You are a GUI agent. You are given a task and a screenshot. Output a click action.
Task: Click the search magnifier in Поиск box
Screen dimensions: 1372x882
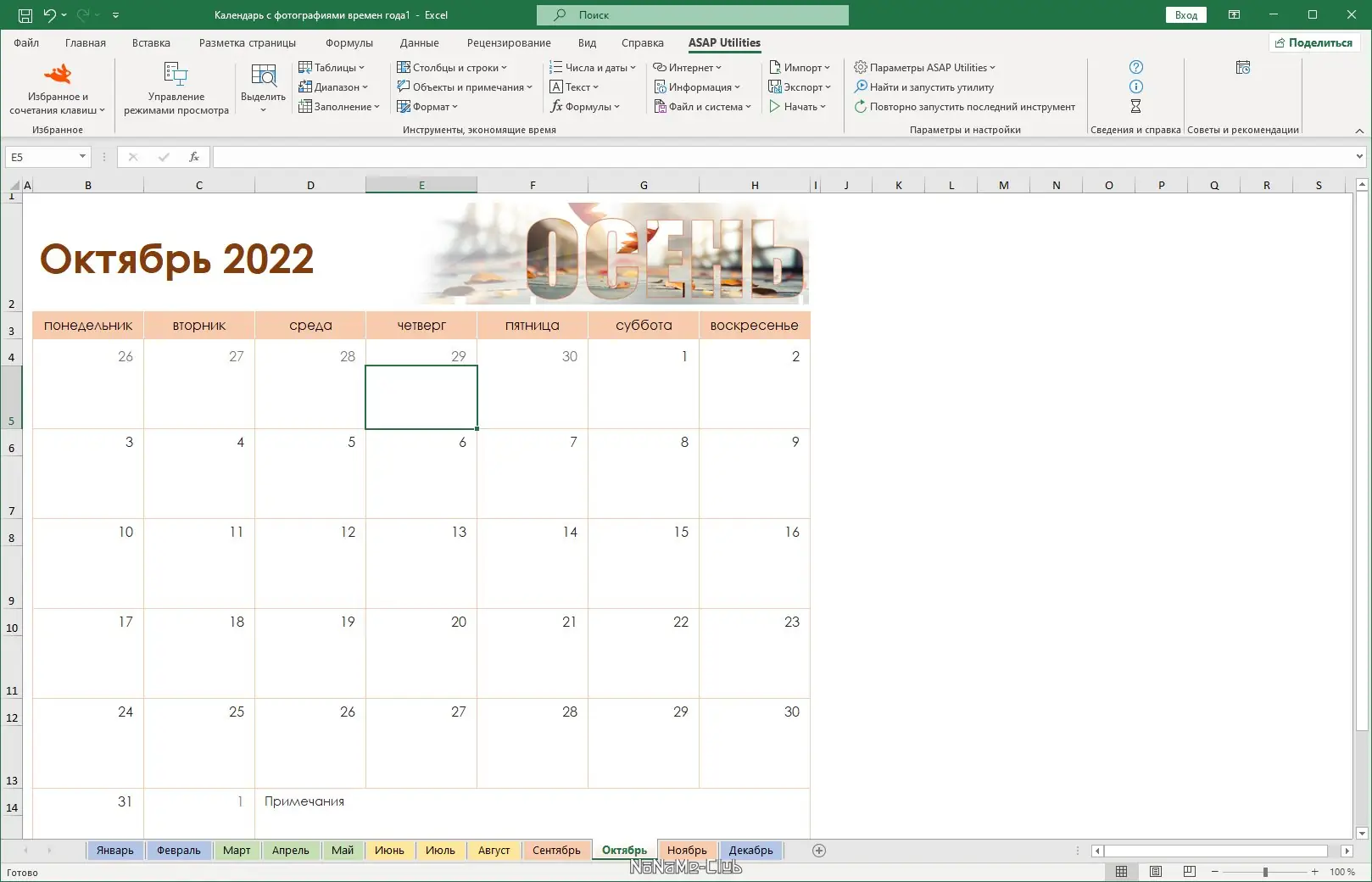pyautogui.click(x=560, y=15)
